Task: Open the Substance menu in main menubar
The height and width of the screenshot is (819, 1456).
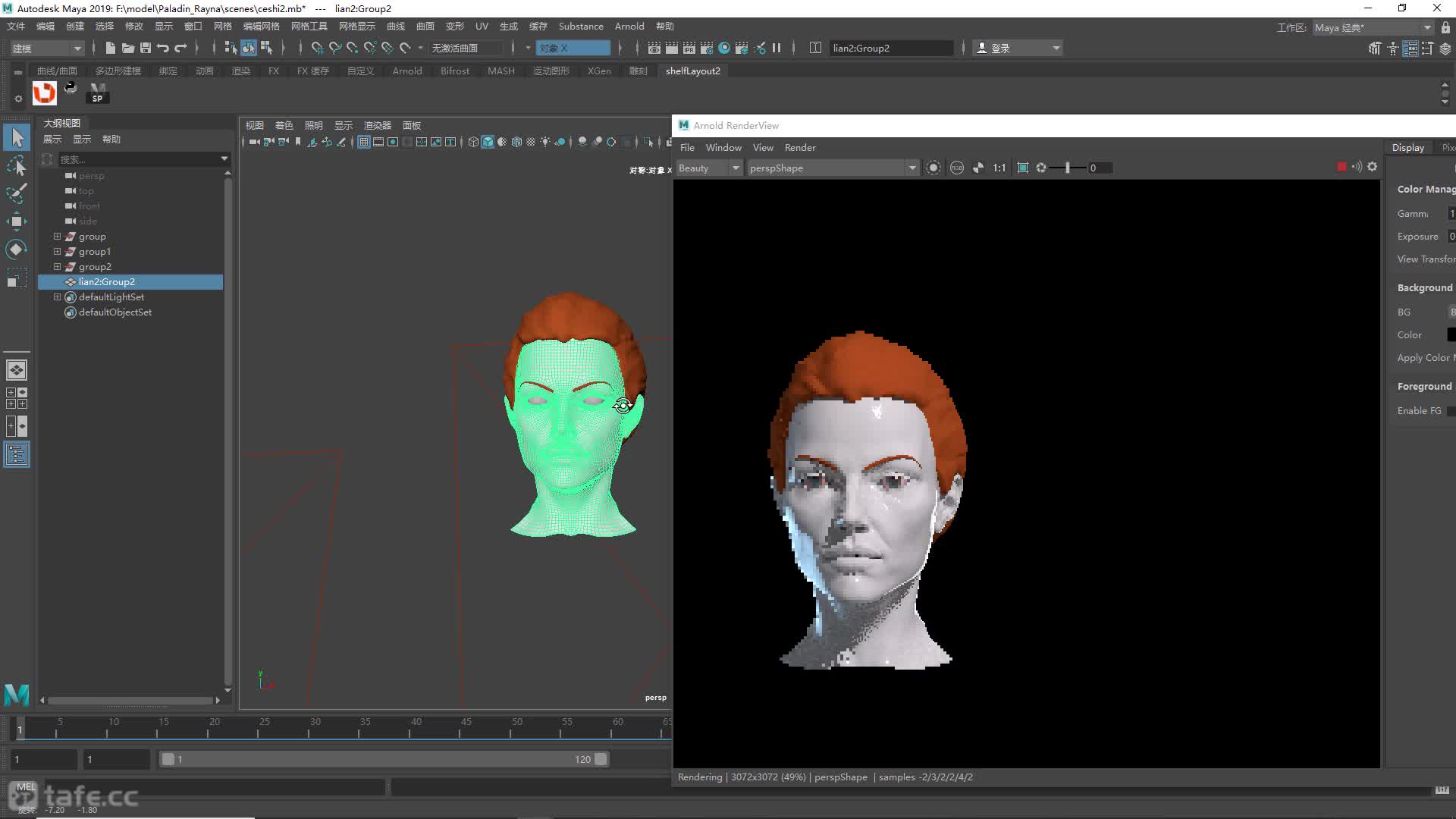Action: (x=581, y=26)
